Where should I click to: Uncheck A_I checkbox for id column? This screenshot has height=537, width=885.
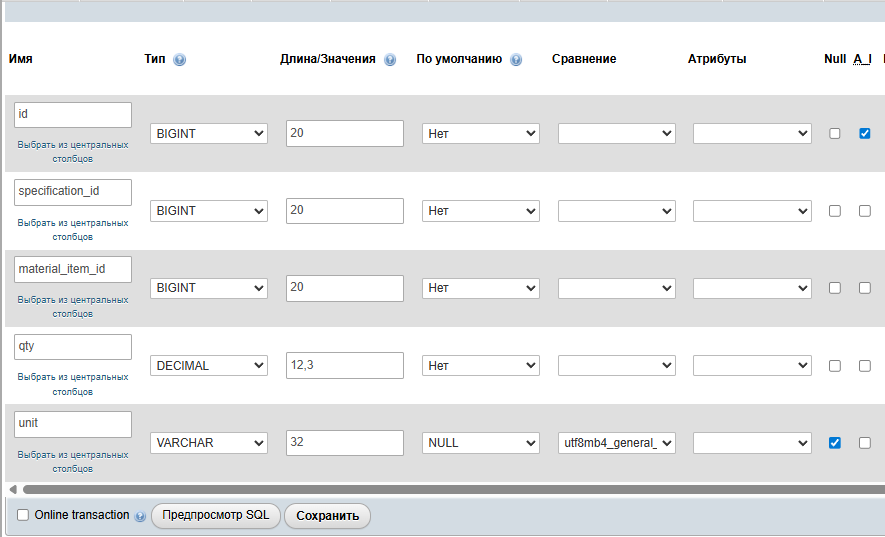click(865, 133)
